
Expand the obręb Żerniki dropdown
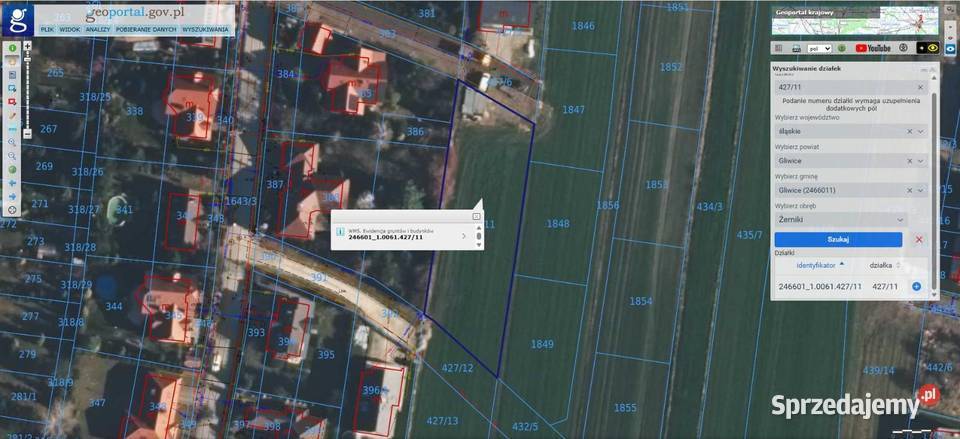click(x=900, y=219)
